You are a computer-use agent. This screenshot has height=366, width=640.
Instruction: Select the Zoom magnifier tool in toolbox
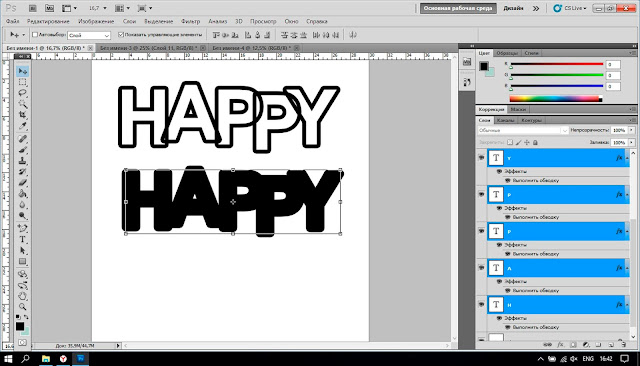coord(22,307)
